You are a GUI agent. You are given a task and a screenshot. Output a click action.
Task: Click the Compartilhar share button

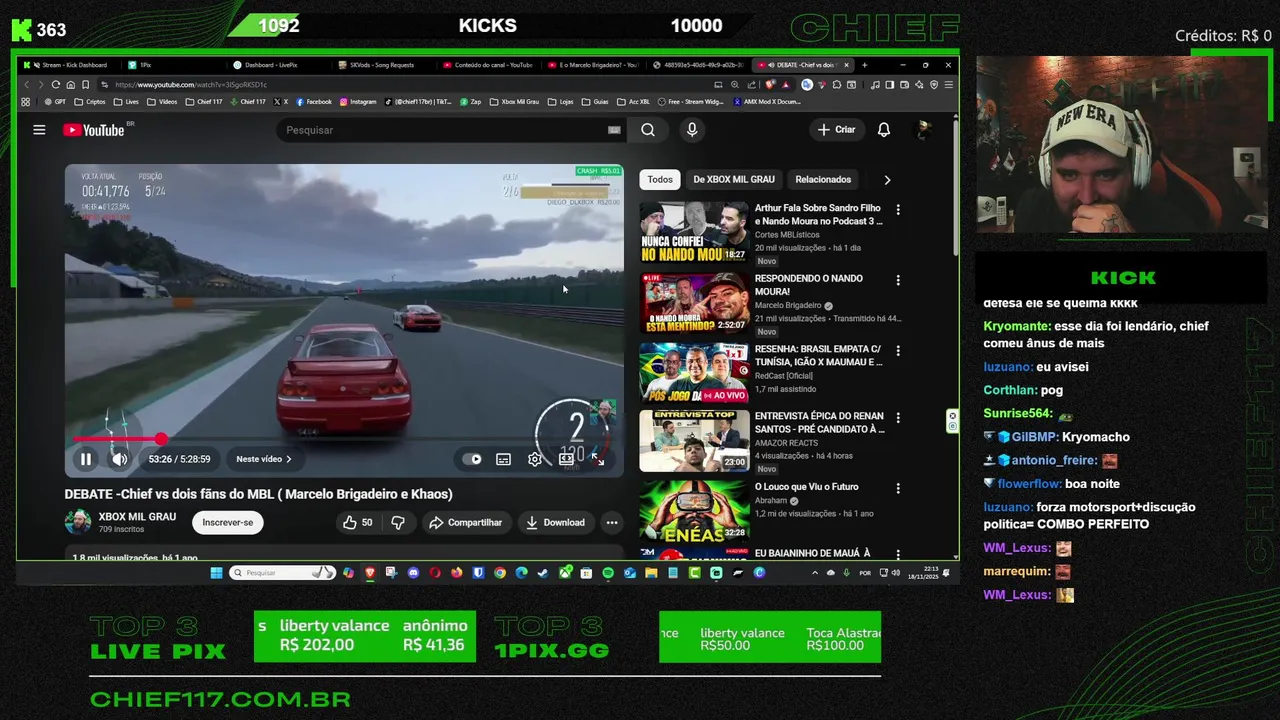pyautogui.click(x=465, y=522)
